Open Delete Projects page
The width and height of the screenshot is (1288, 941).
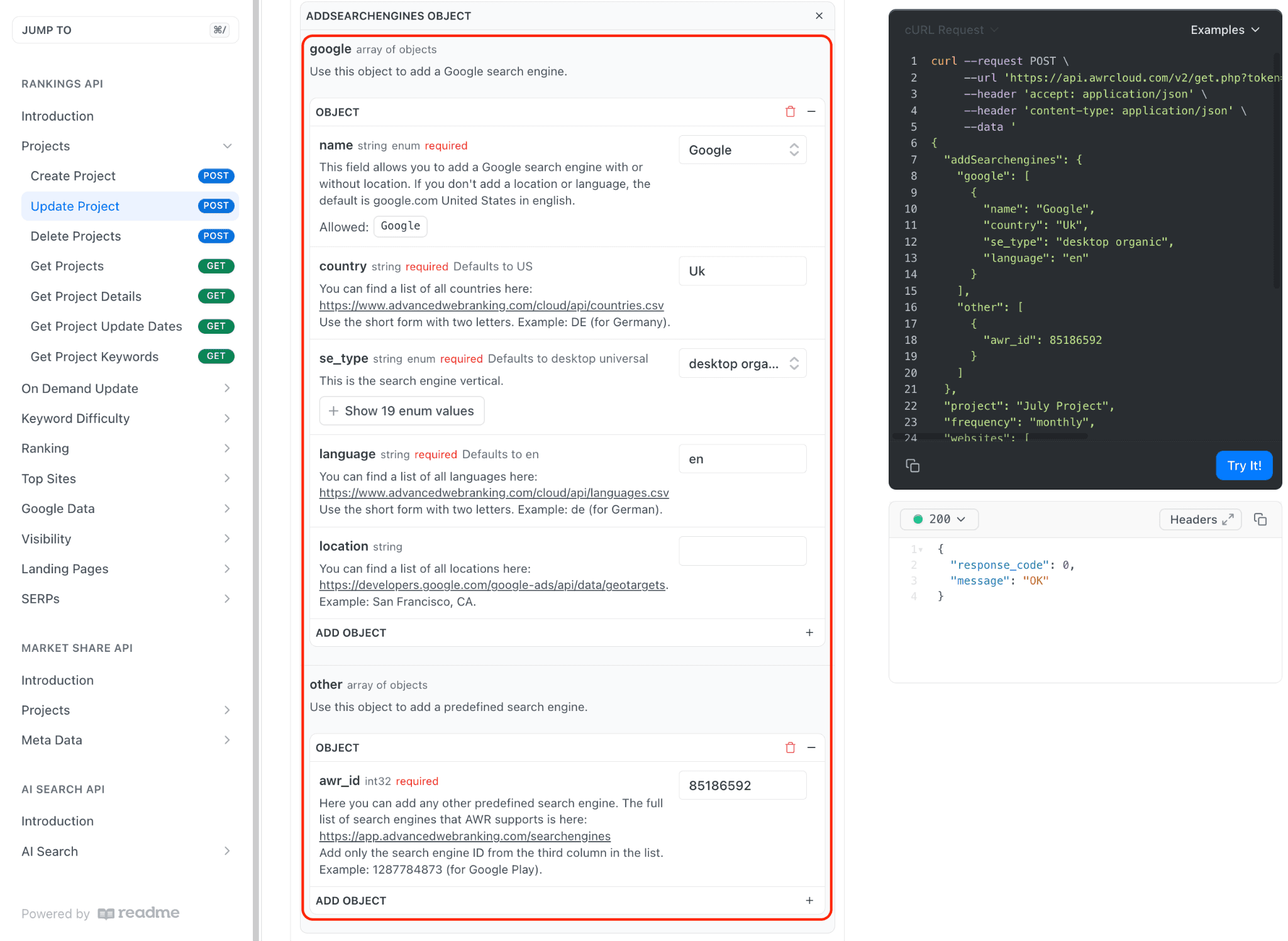click(x=130, y=236)
